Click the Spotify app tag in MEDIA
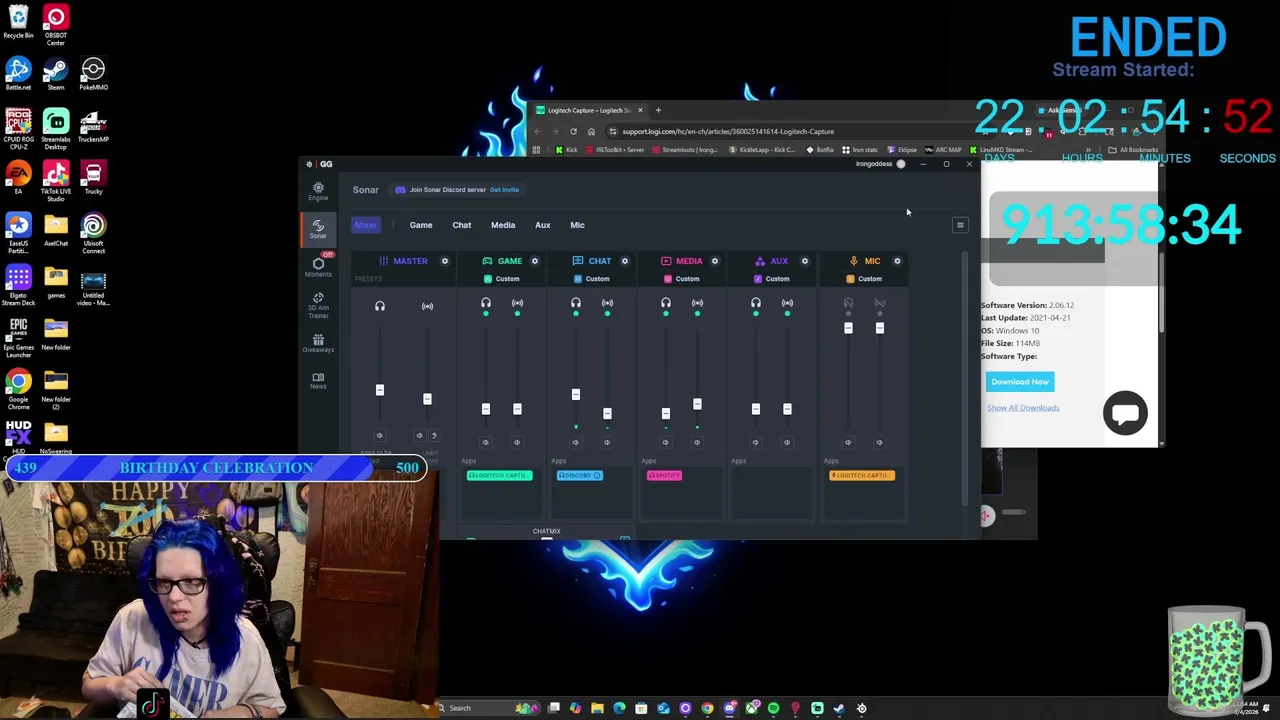Viewport: 1280px width, 720px height. click(x=664, y=475)
